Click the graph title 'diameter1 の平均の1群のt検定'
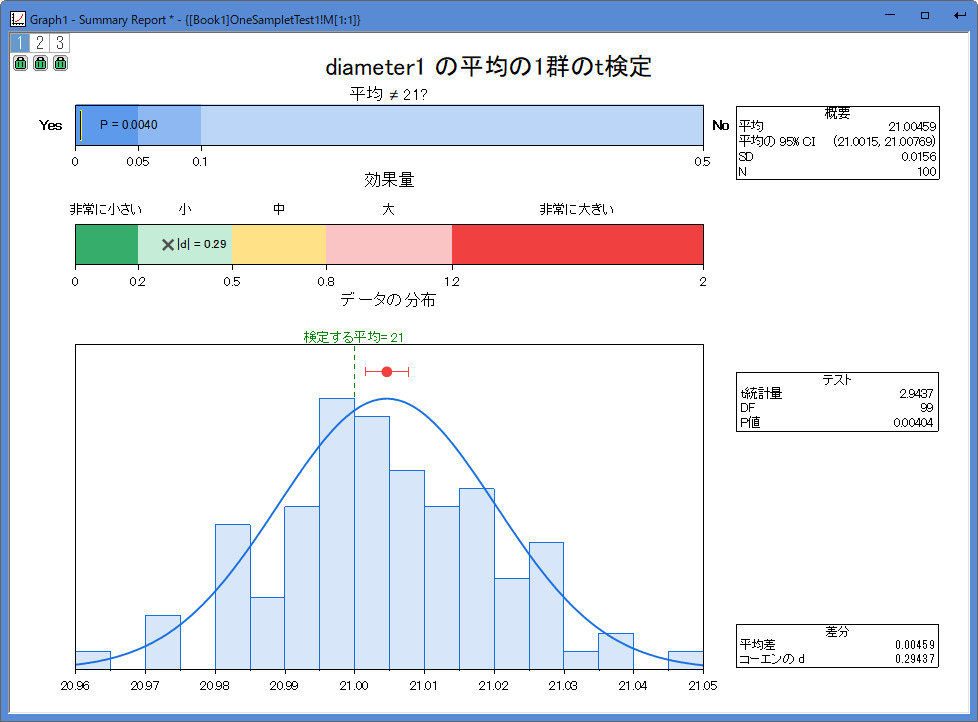This screenshot has height=722, width=978. coord(488,67)
